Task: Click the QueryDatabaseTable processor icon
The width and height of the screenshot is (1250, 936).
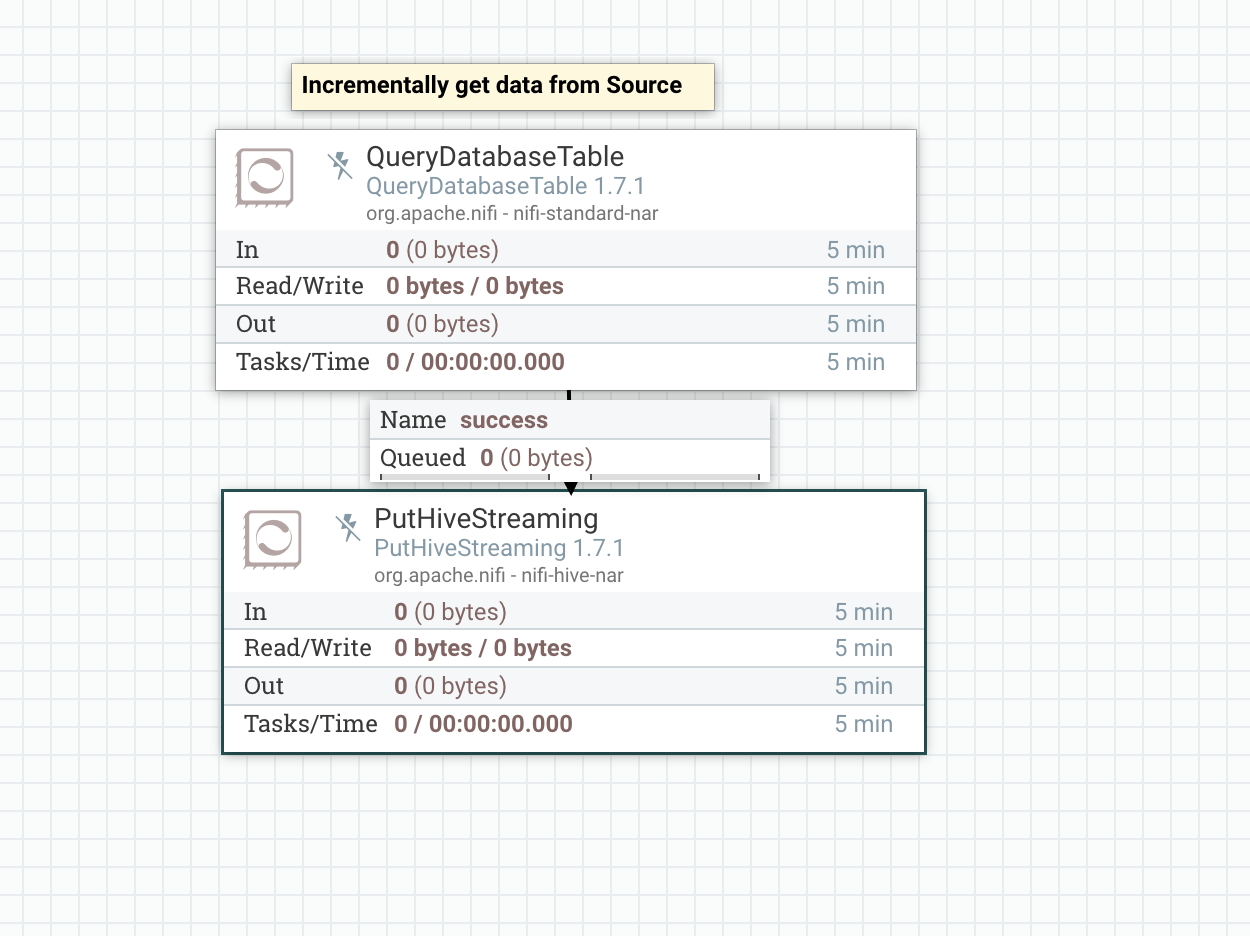Action: coord(264,178)
